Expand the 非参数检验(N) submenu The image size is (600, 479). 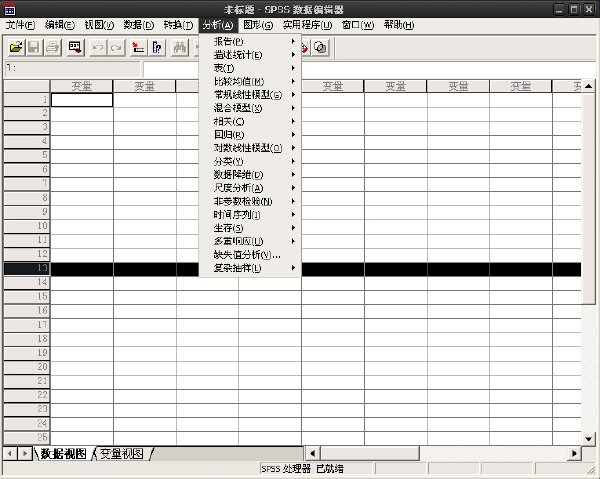click(x=250, y=201)
